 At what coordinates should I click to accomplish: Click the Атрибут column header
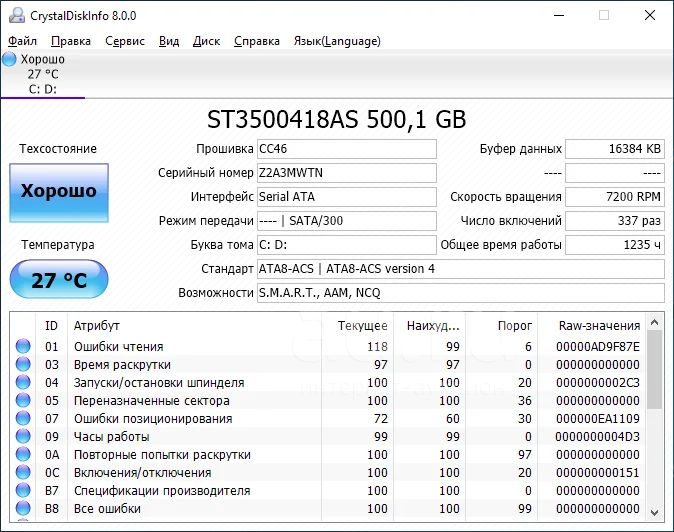point(194,326)
